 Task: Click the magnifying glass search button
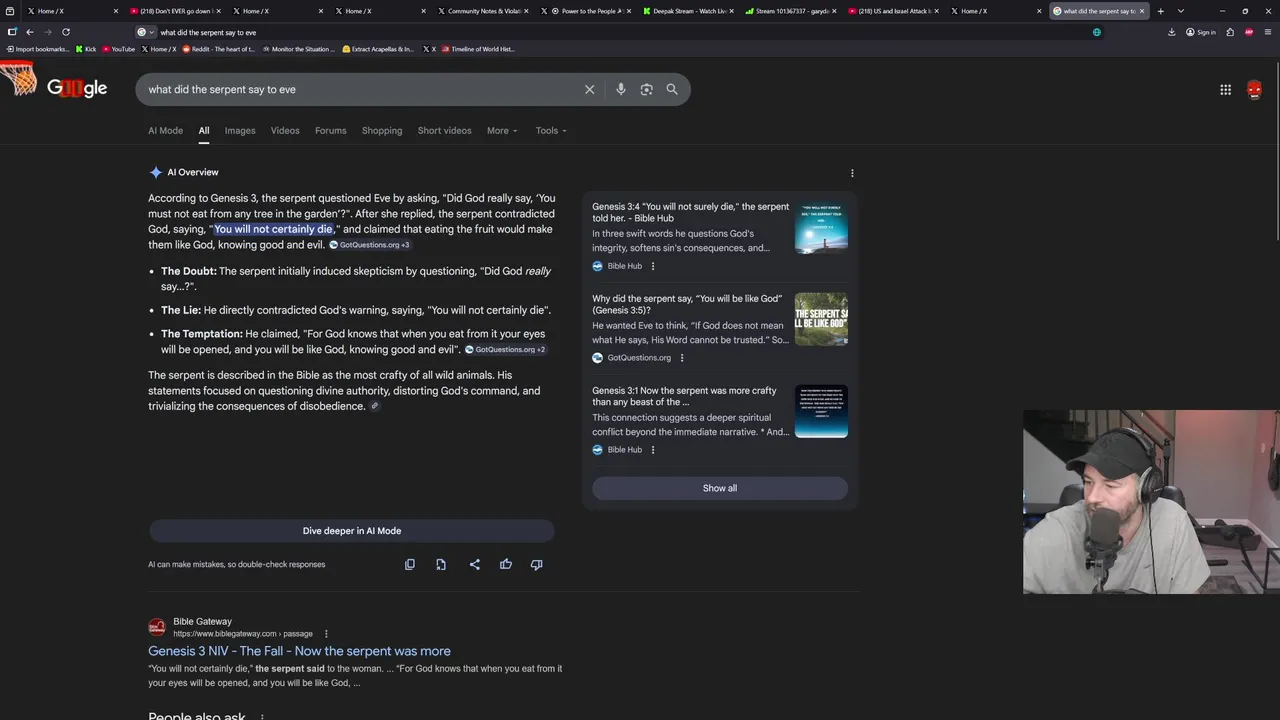pos(672,89)
